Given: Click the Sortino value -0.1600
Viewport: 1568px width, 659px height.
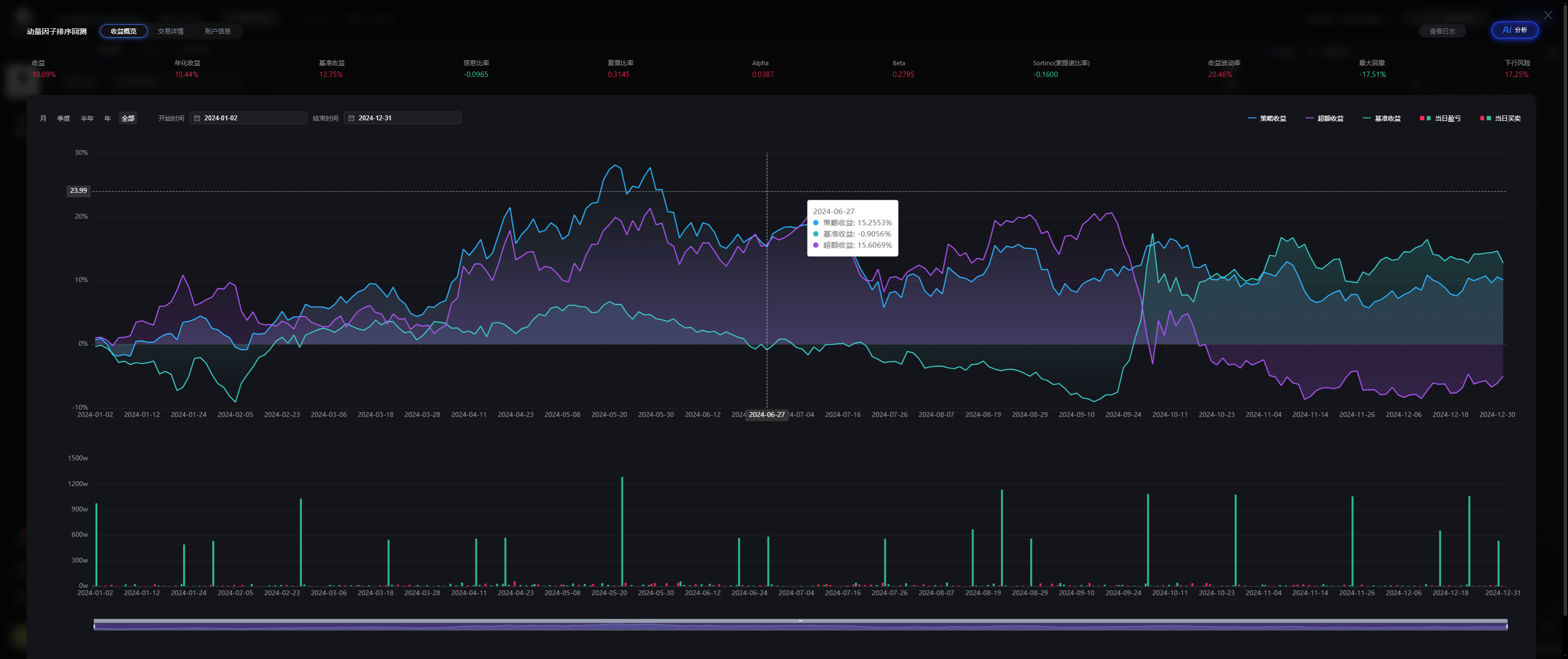Looking at the screenshot, I should 1045,75.
